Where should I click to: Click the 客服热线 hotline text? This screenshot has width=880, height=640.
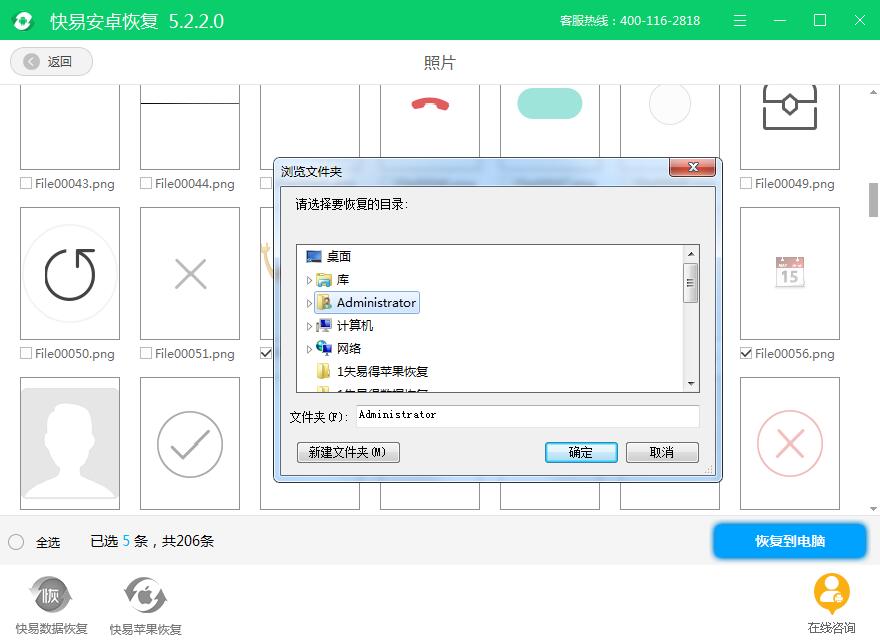[630, 21]
